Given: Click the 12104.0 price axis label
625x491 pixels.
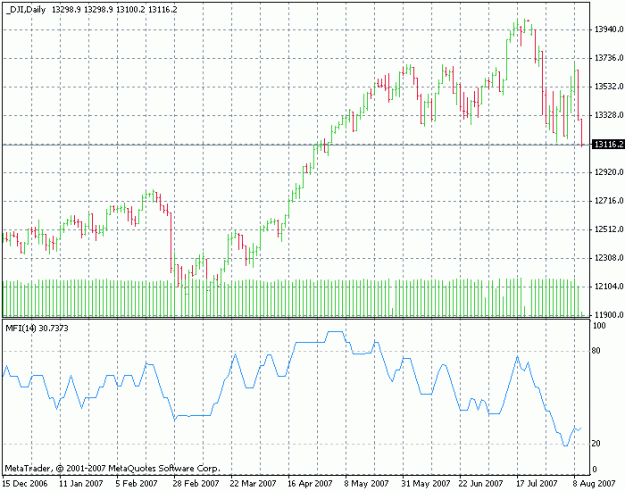Looking at the screenshot, I should [x=609, y=287].
